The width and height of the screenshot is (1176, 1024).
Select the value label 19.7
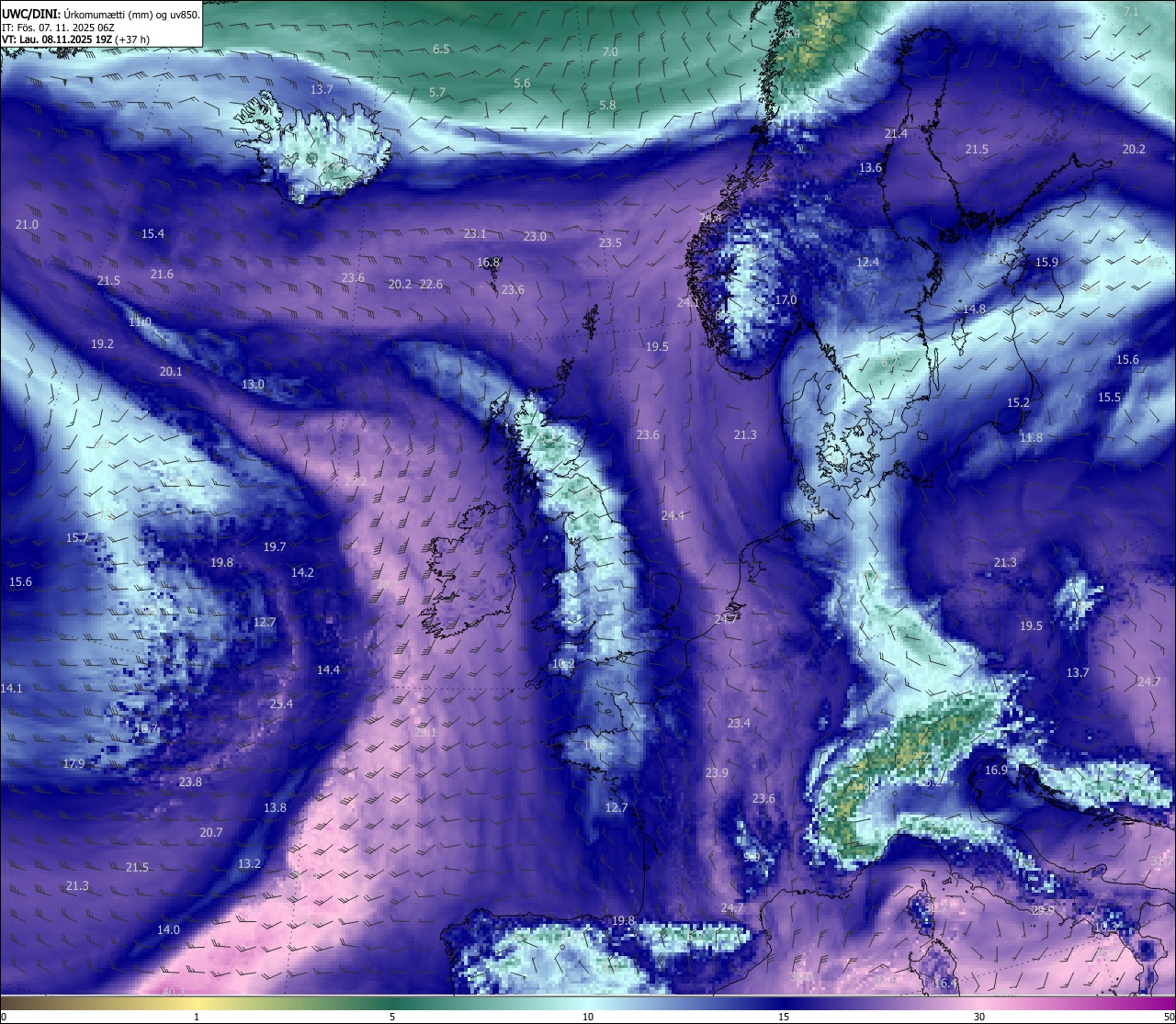pos(275,547)
